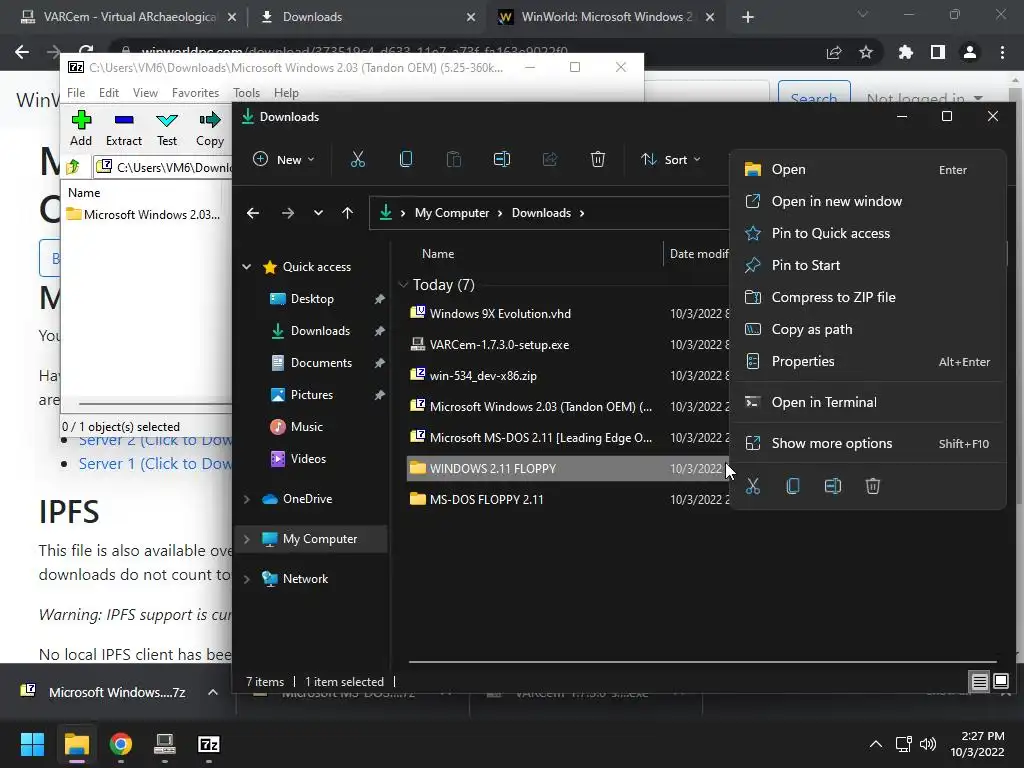This screenshot has height=768, width=1024.
Task: Open Windows Start menu
Action: pyautogui.click(x=32, y=744)
